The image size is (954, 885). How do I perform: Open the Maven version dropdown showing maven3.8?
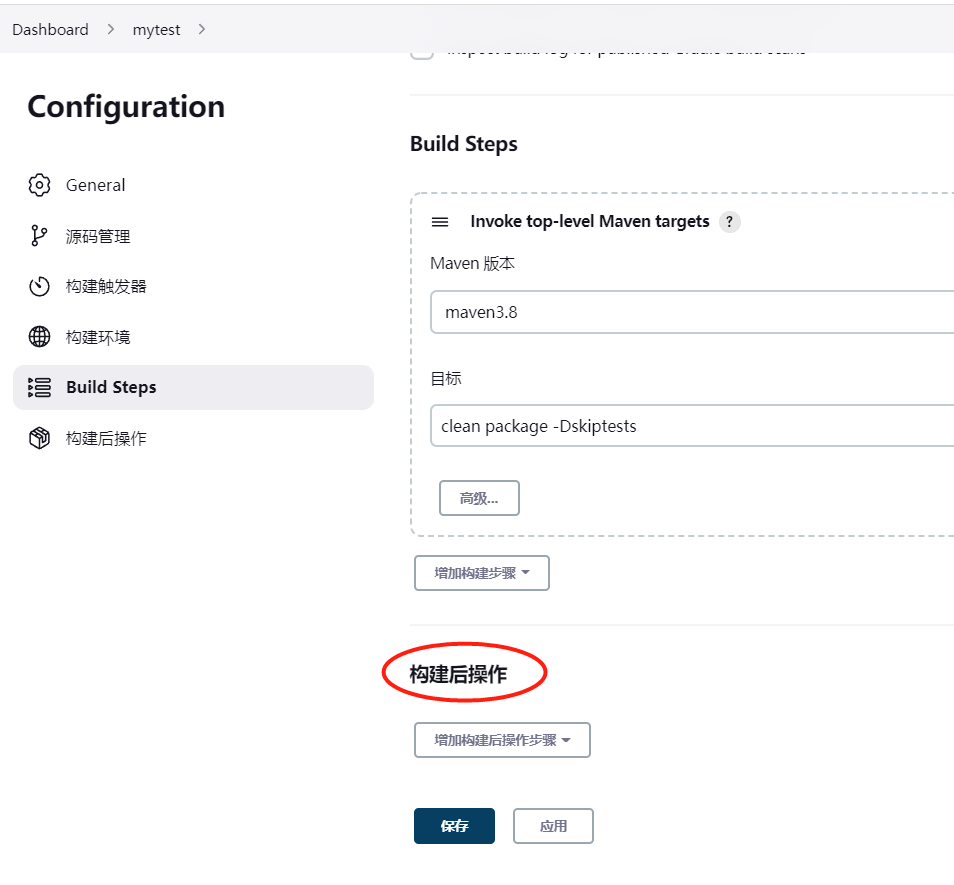coord(692,312)
